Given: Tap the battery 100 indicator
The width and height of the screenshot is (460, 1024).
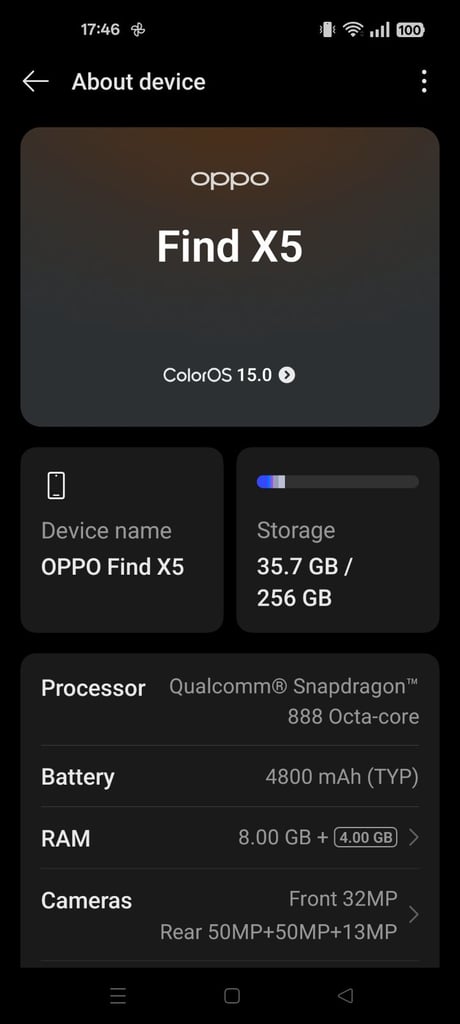Looking at the screenshot, I should [x=410, y=29].
